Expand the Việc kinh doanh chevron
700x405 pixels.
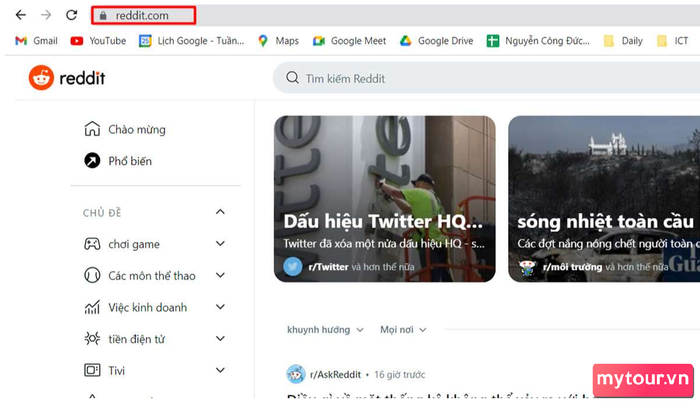click(x=220, y=307)
